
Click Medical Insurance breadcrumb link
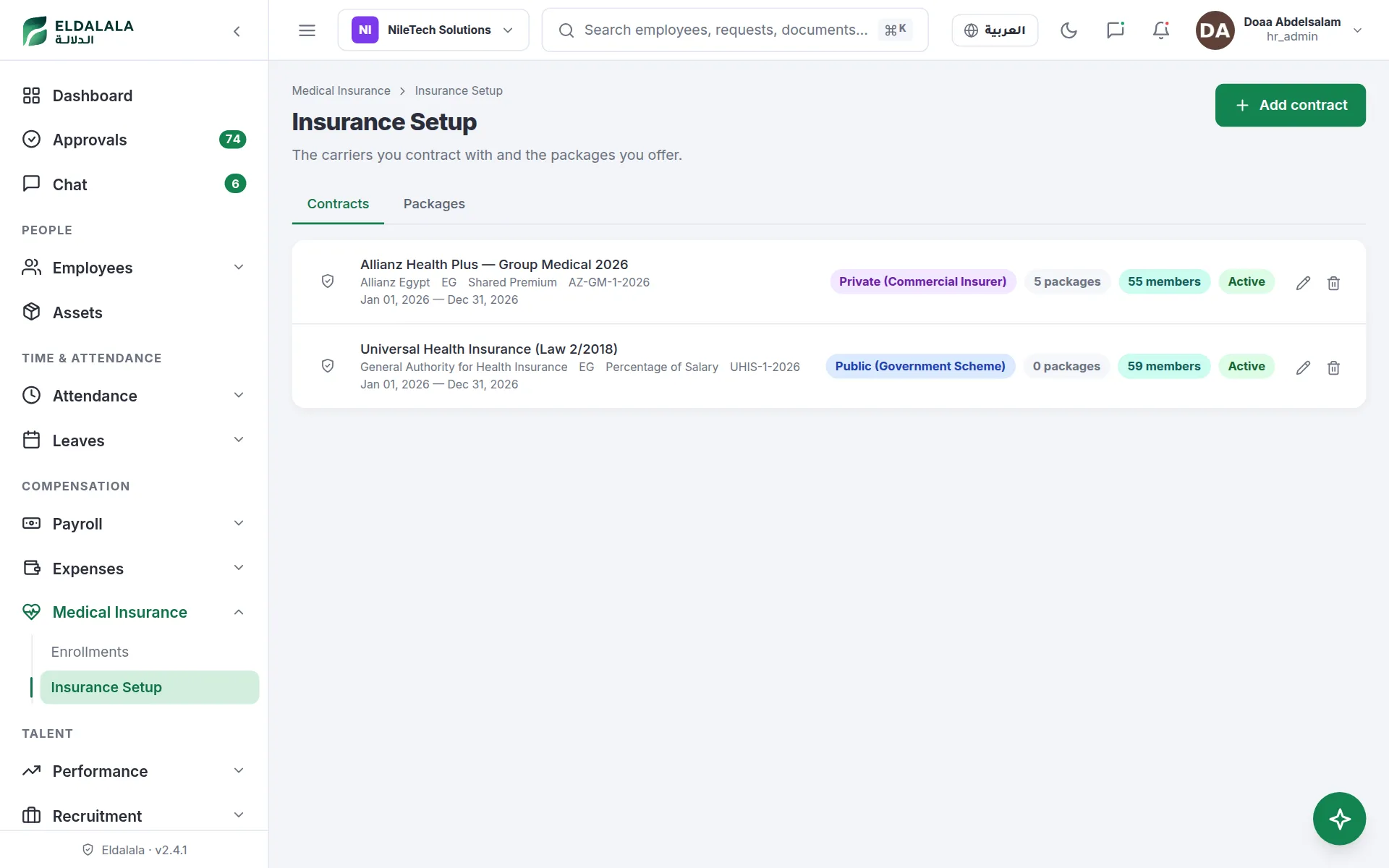tap(341, 90)
